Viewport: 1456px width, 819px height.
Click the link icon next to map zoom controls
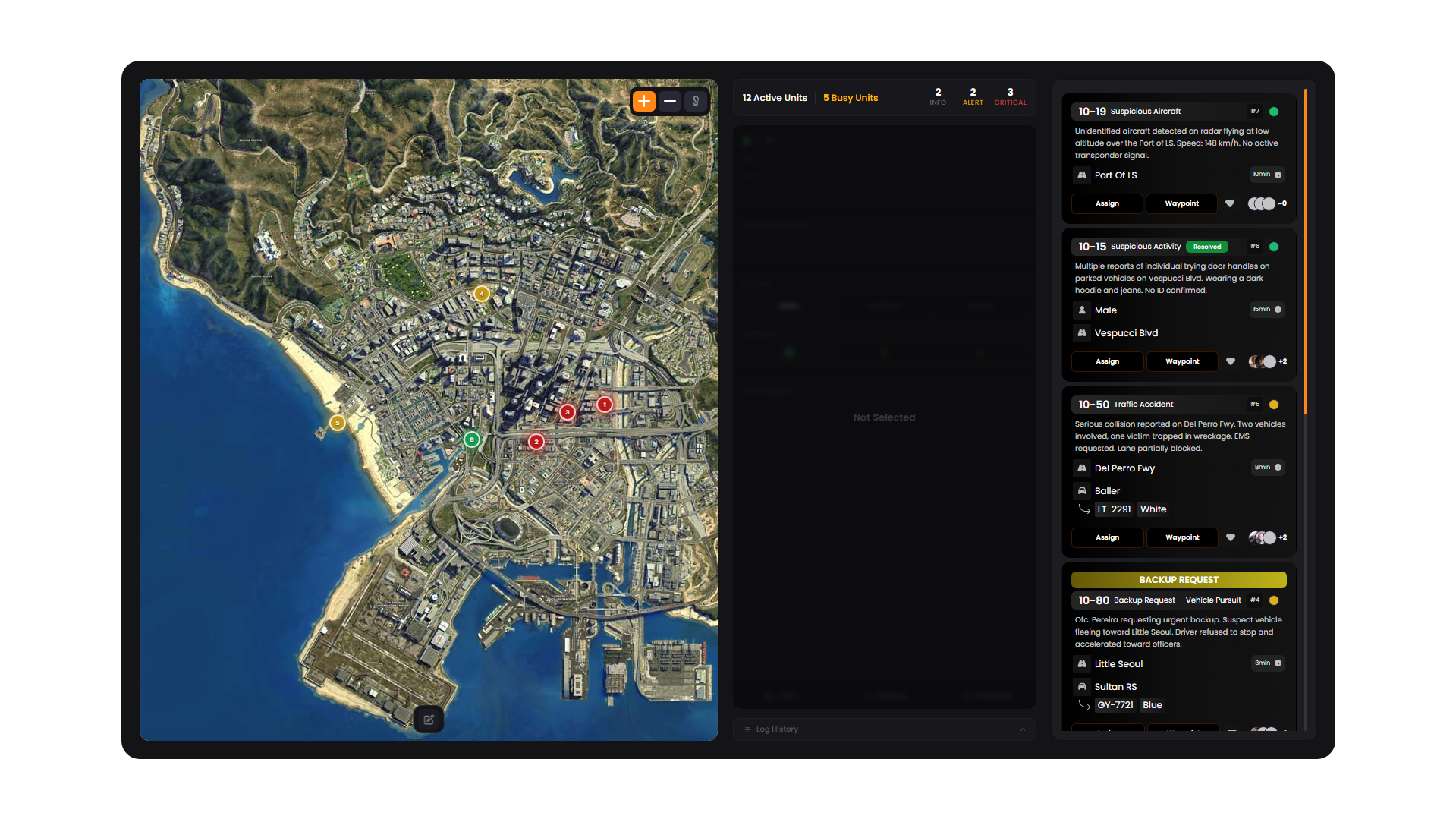696,101
